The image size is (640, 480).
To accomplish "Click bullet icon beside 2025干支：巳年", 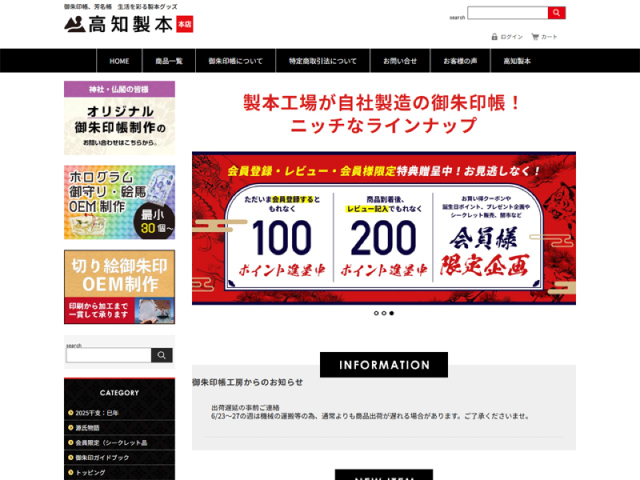I will [71, 413].
